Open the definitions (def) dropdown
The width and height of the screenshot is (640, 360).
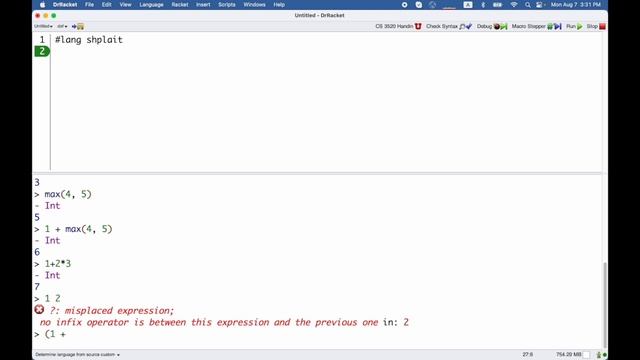[x=62, y=26]
